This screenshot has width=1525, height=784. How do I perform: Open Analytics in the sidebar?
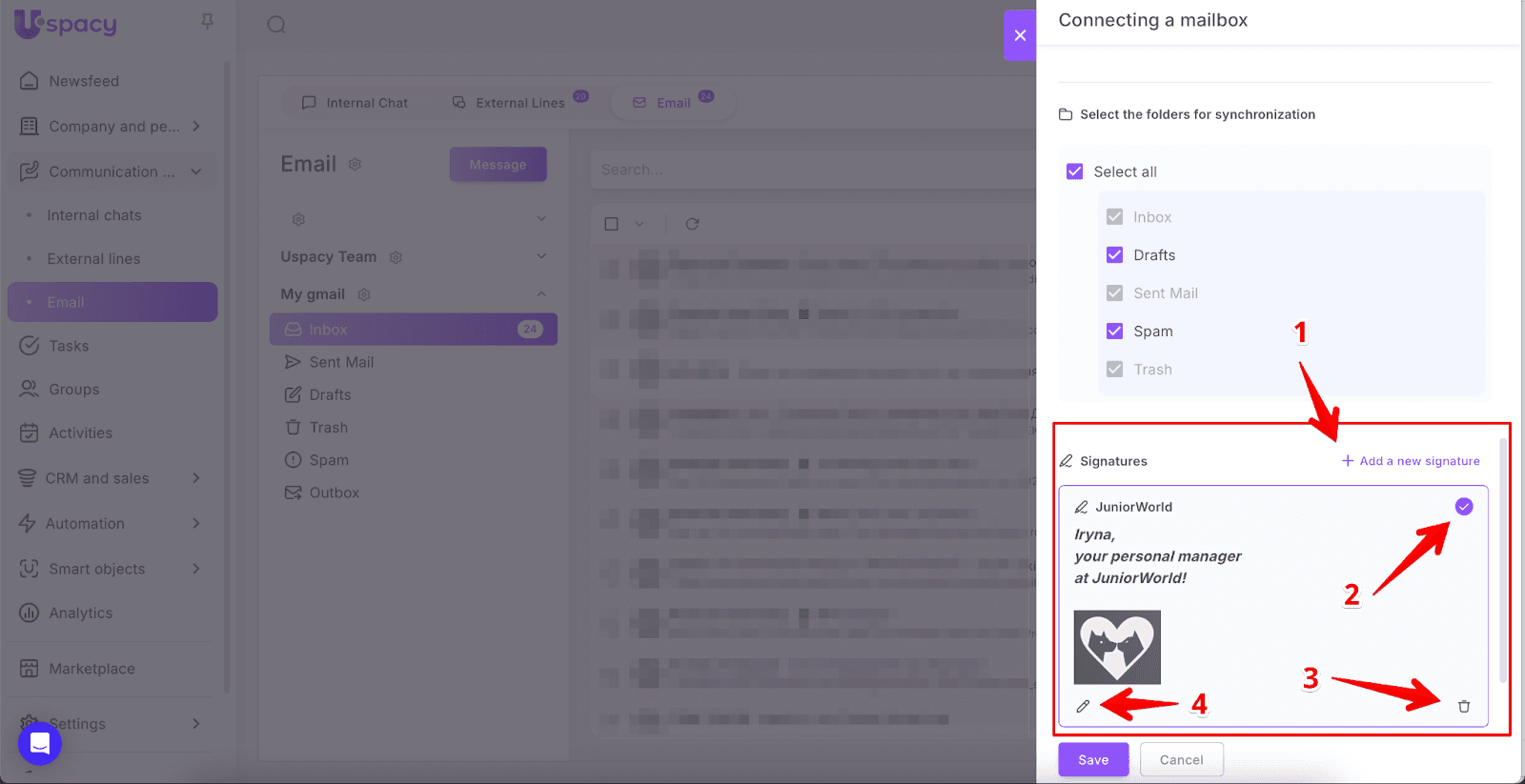pyautogui.click(x=81, y=613)
